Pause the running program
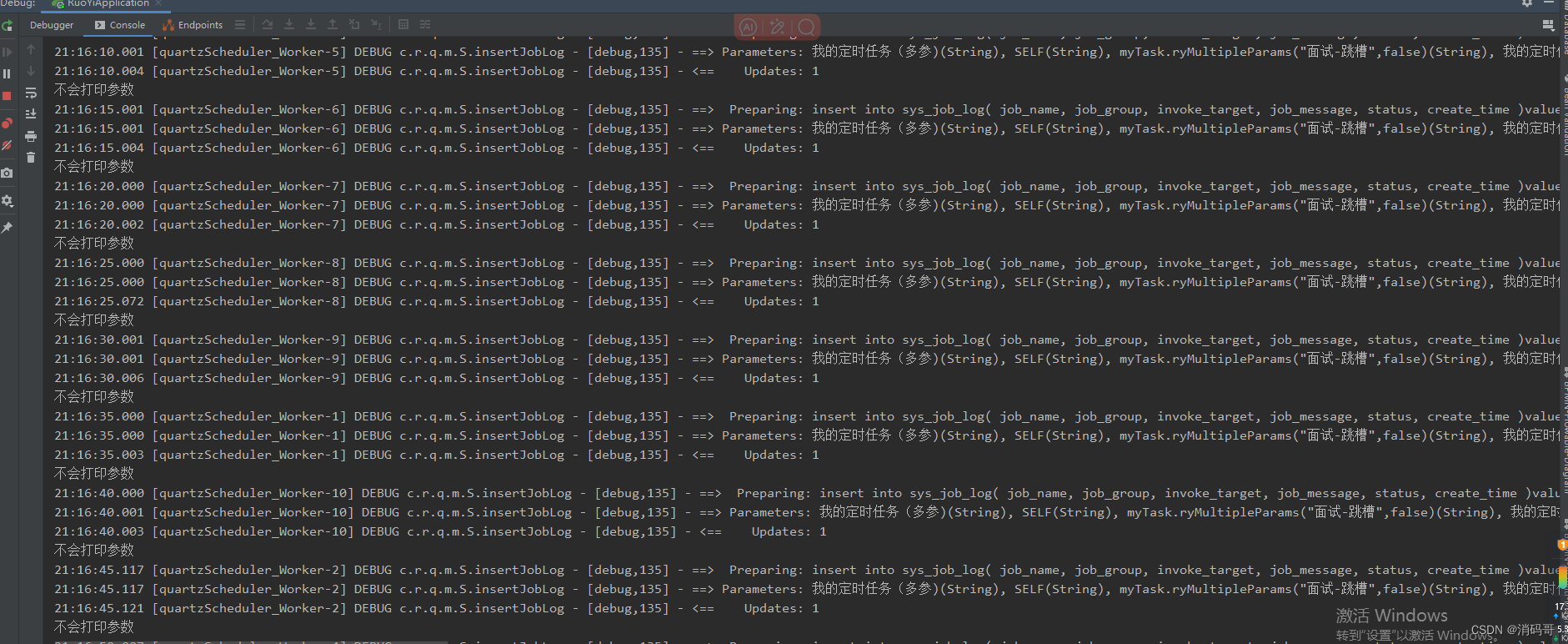This screenshot has height=644, width=1568. 7,74
